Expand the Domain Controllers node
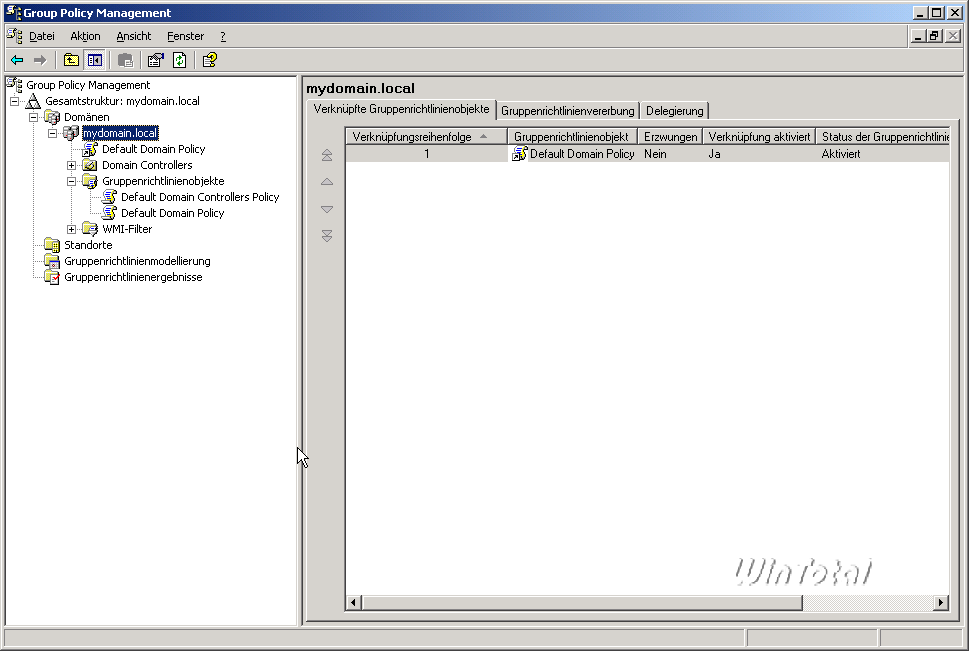The image size is (969, 651). [x=72, y=165]
